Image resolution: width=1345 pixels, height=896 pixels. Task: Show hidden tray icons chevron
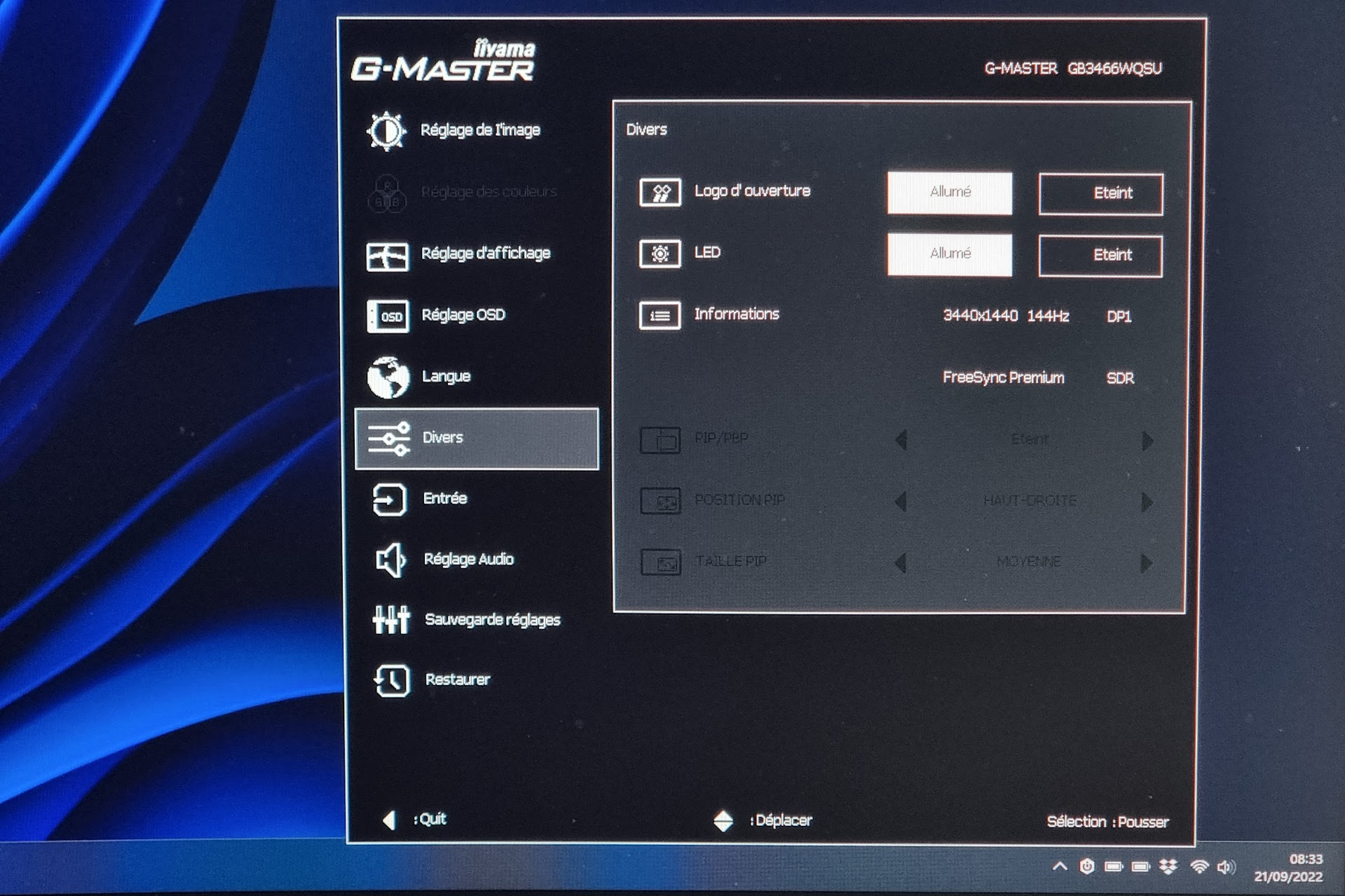tap(1060, 867)
